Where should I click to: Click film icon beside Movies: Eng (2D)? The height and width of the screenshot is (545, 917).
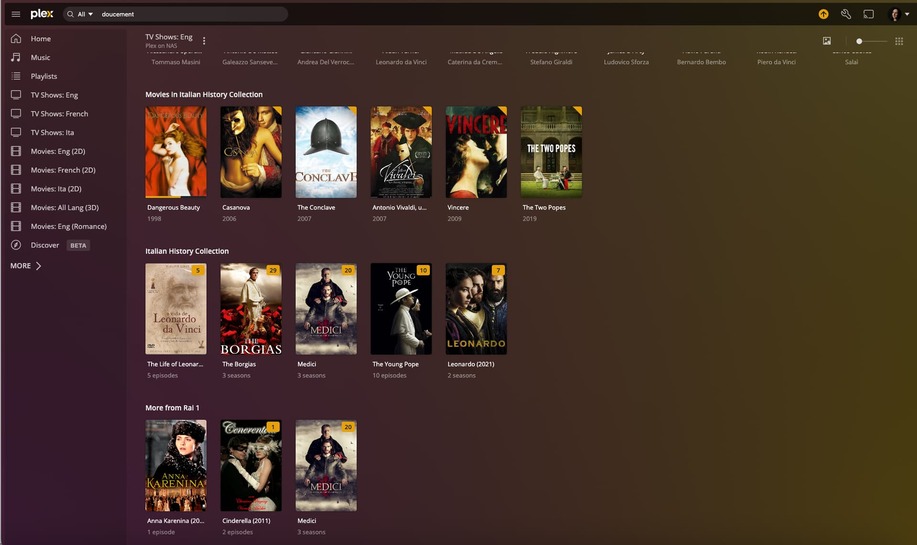(x=16, y=151)
